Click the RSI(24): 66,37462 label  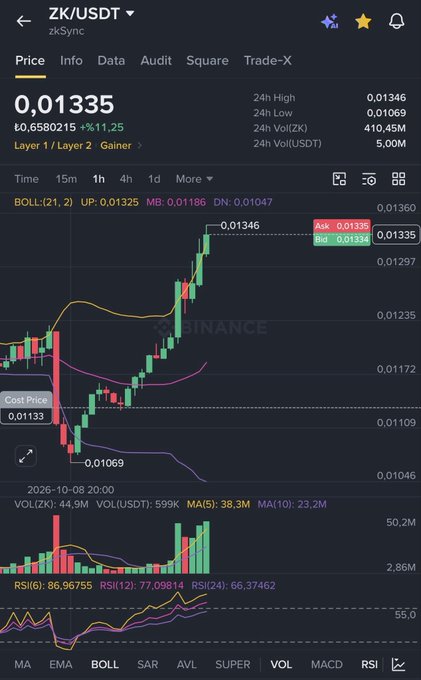233,585
